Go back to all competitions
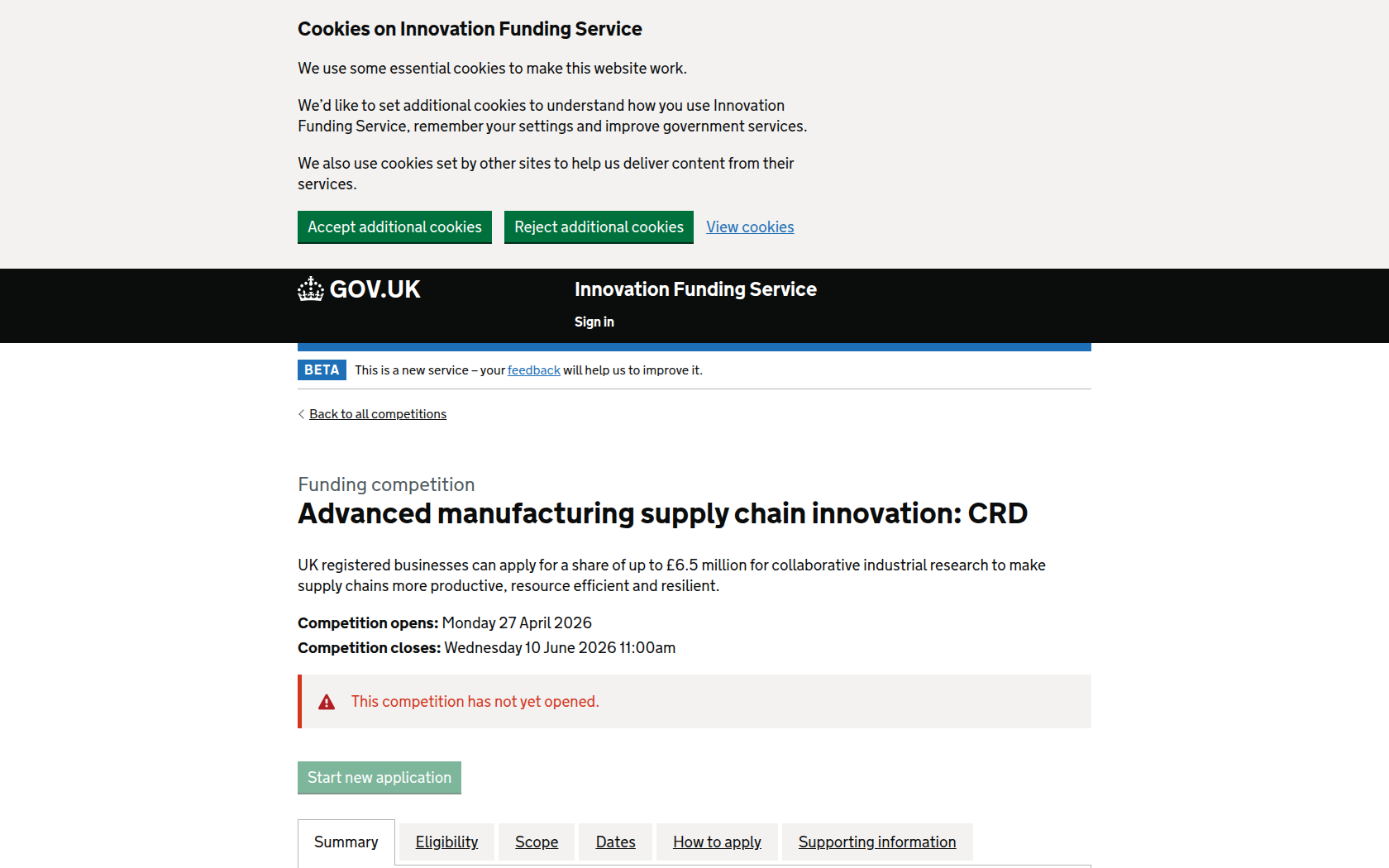This screenshot has width=1389, height=868. [378, 414]
